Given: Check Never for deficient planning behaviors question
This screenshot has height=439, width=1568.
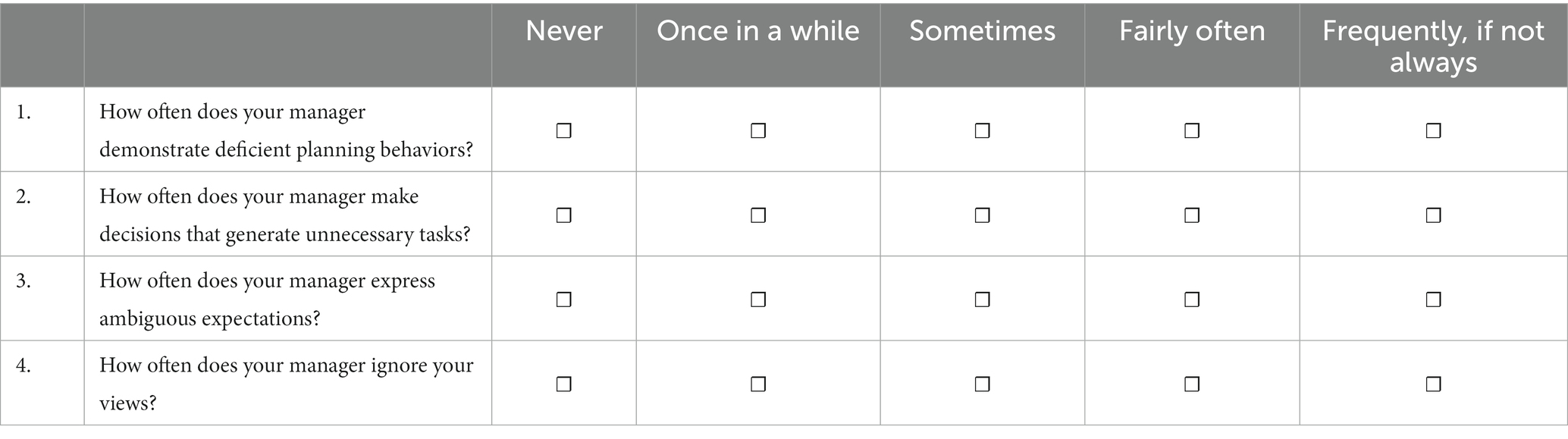Looking at the screenshot, I should 563,131.
